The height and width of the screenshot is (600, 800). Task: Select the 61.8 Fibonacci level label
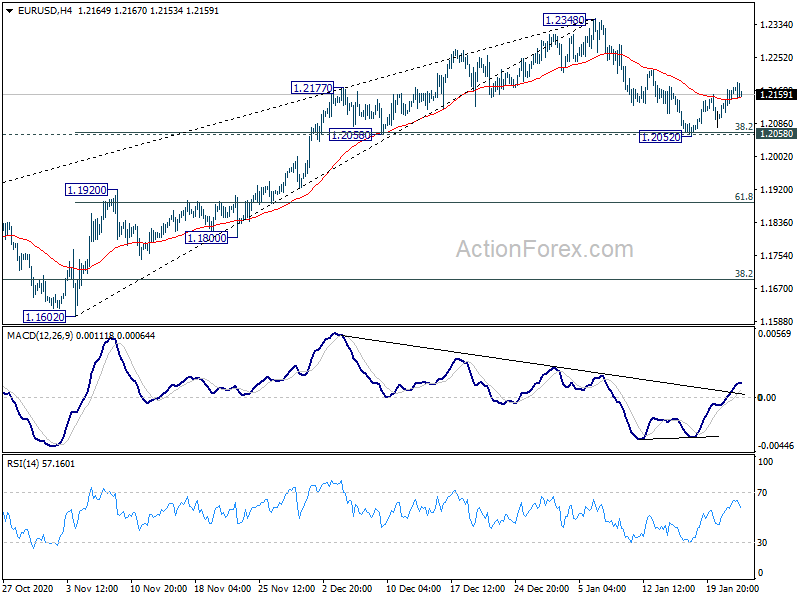[743, 196]
